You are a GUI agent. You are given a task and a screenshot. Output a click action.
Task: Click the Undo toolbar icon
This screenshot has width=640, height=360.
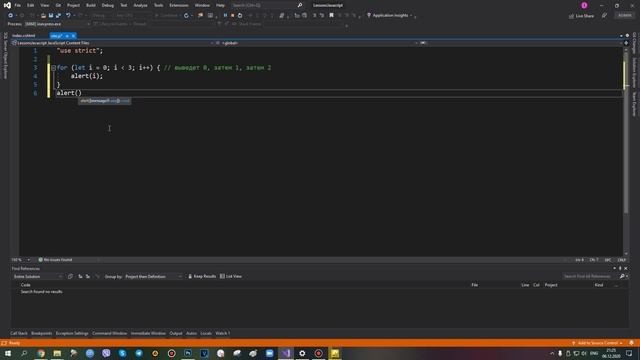[68, 16]
